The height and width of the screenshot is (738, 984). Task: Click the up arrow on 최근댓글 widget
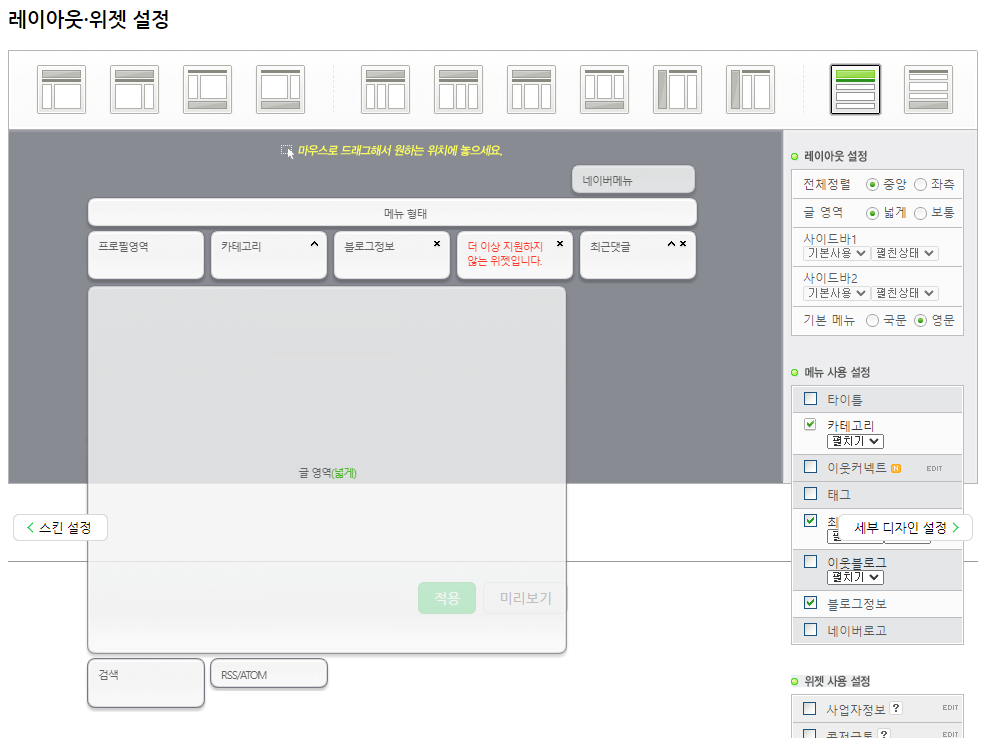[x=671, y=243]
